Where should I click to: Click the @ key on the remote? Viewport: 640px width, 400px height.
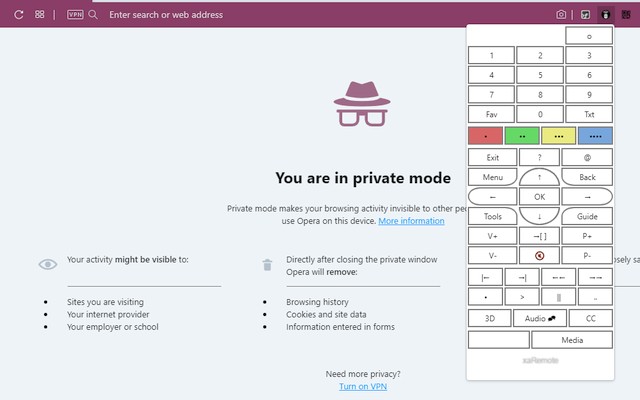[x=587, y=157]
